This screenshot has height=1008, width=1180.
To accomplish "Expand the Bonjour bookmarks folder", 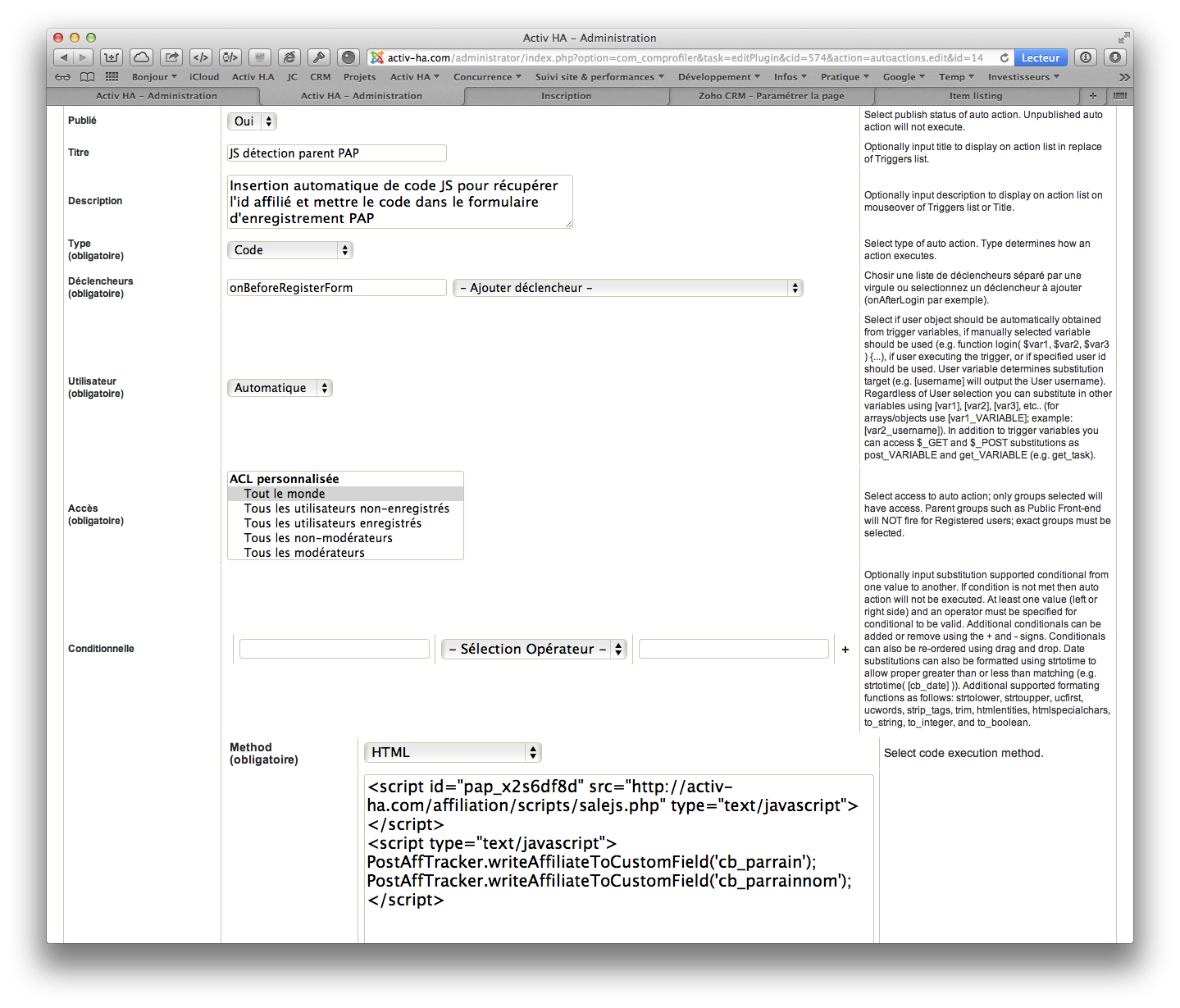I will coord(154,77).
